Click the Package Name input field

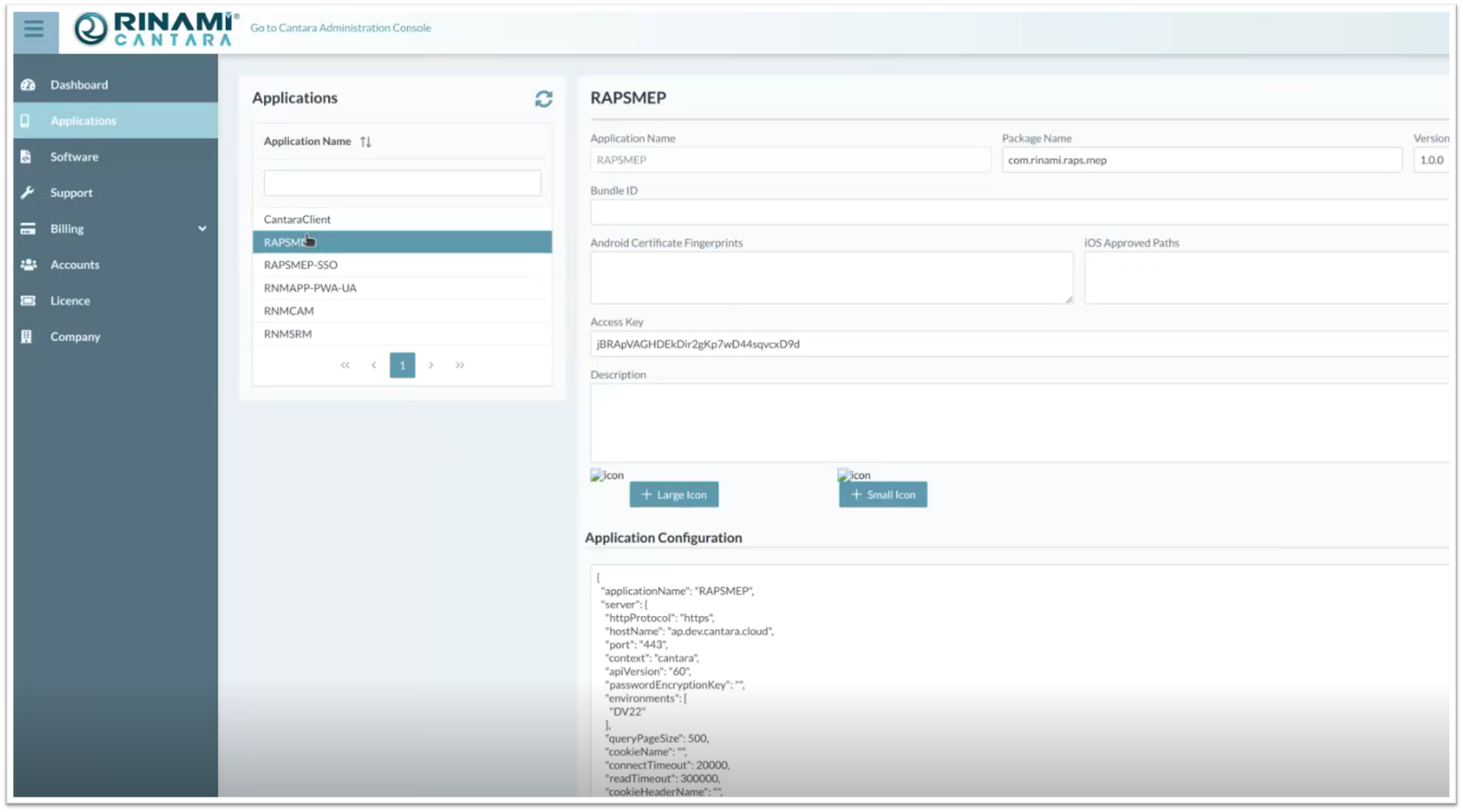tap(1202, 160)
